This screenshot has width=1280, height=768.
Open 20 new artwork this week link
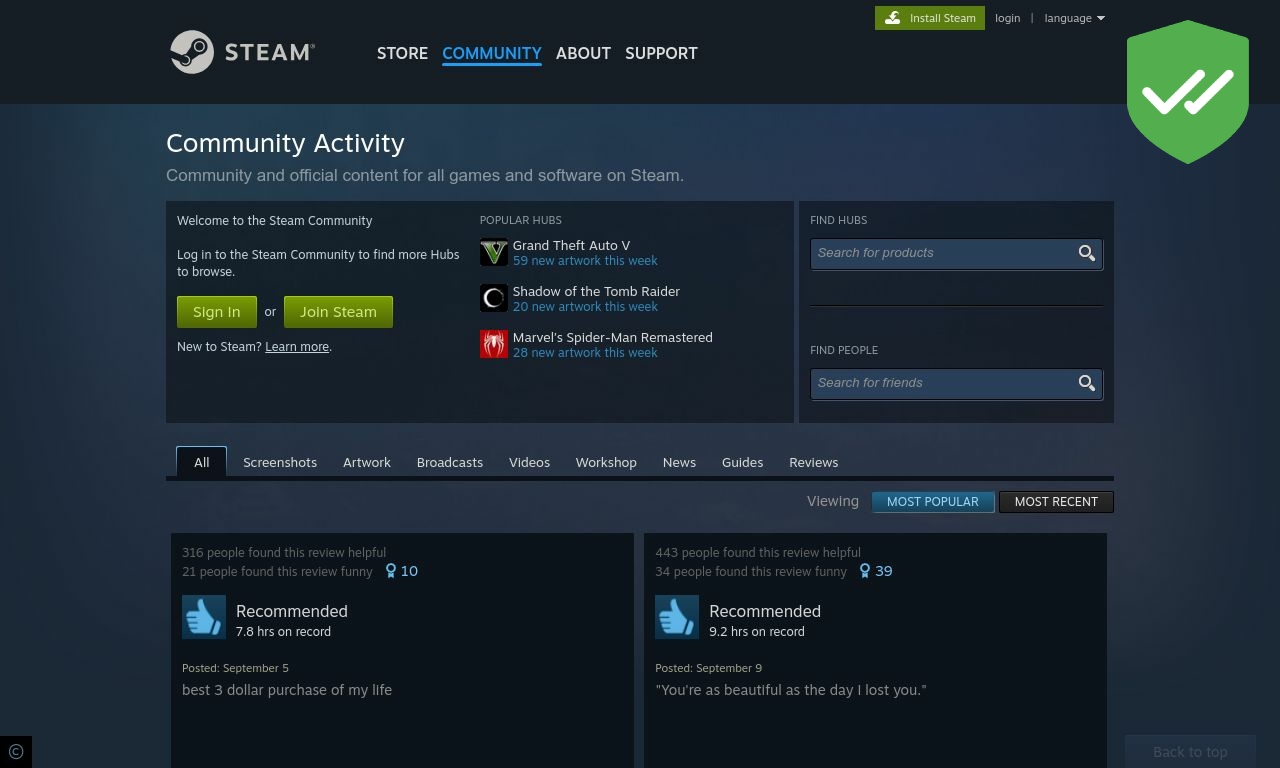pyautogui.click(x=585, y=307)
